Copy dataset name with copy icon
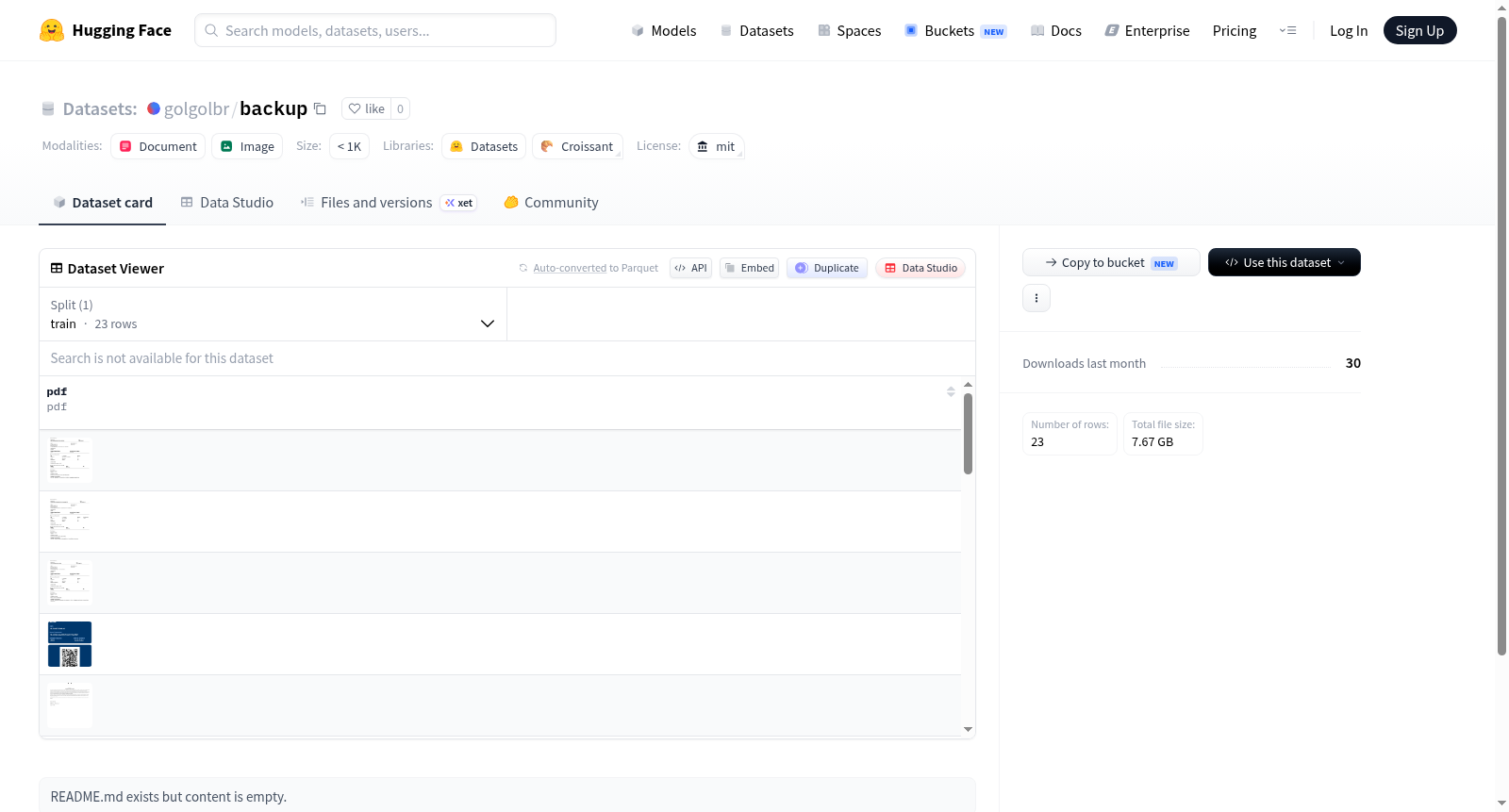This screenshot has width=1509, height=812. point(320,108)
